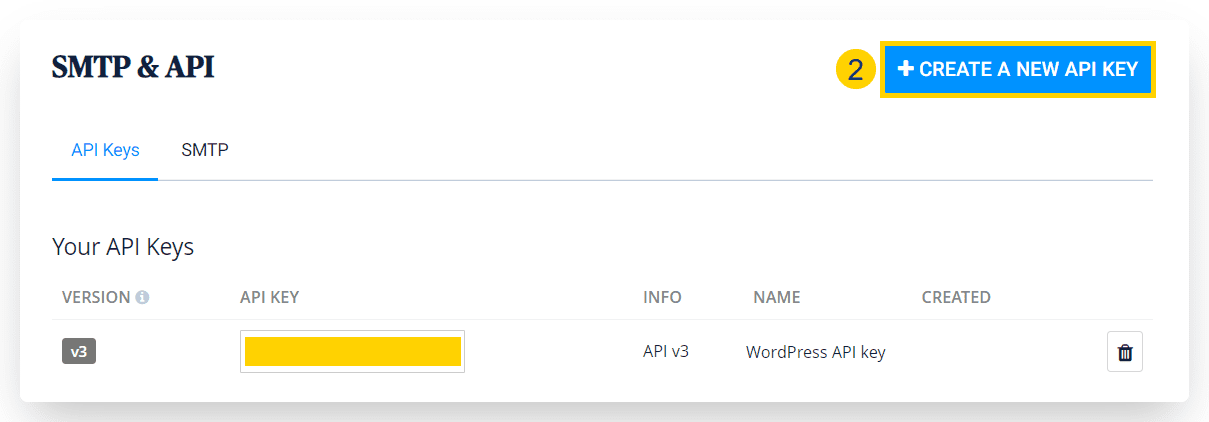The height and width of the screenshot is (422, 1209).
Task: Create a new API key
Action: 1018,69
